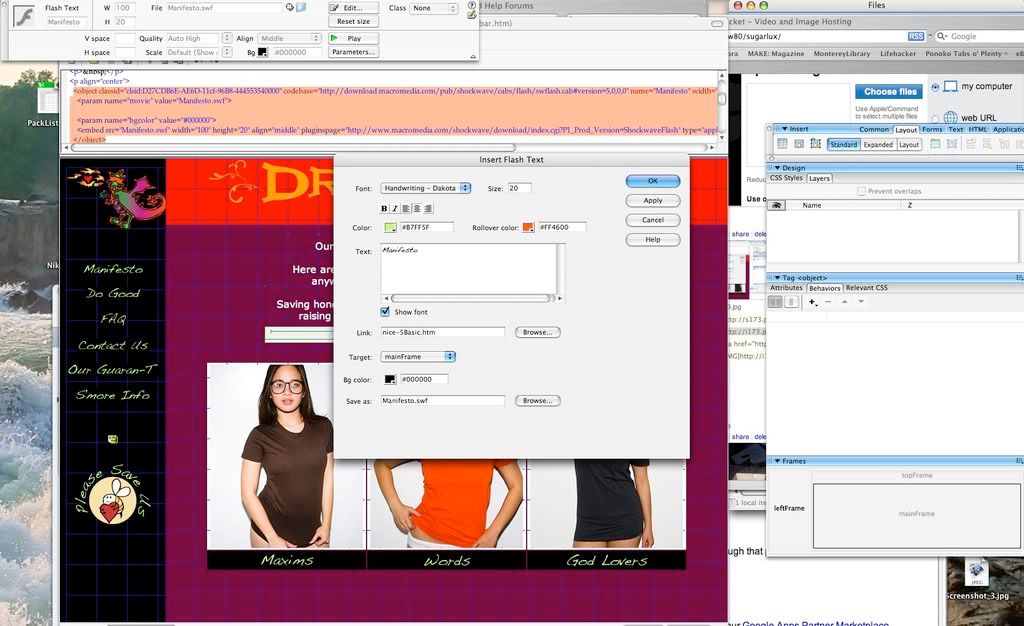
Task: Open the Target dropdown showing mainFrame
Action: click(418, 356)
